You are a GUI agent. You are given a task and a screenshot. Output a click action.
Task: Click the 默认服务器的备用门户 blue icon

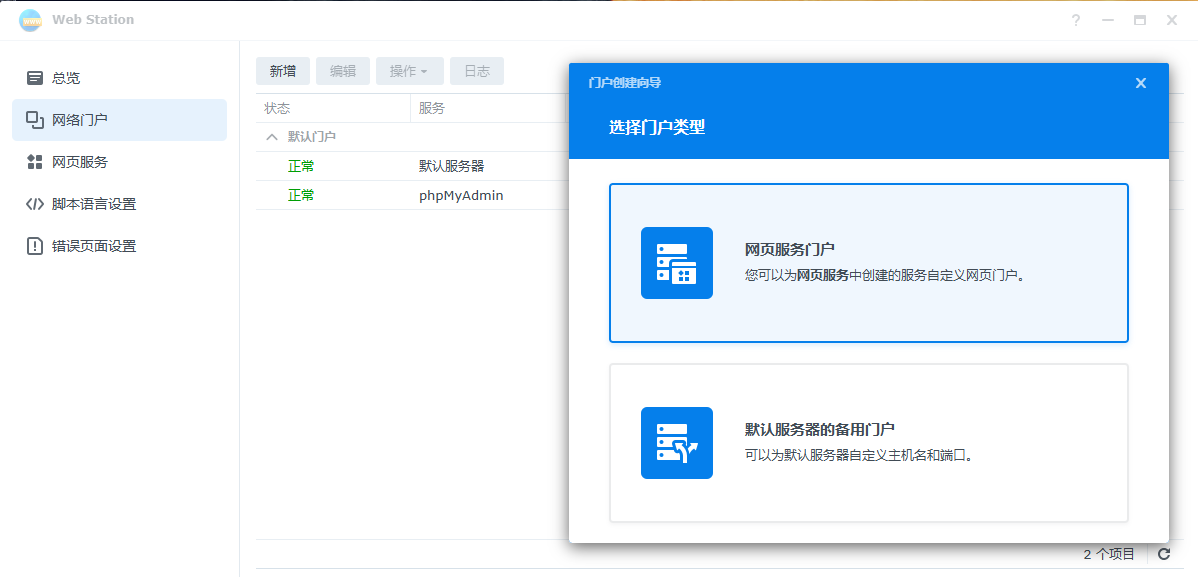[676, 442]
